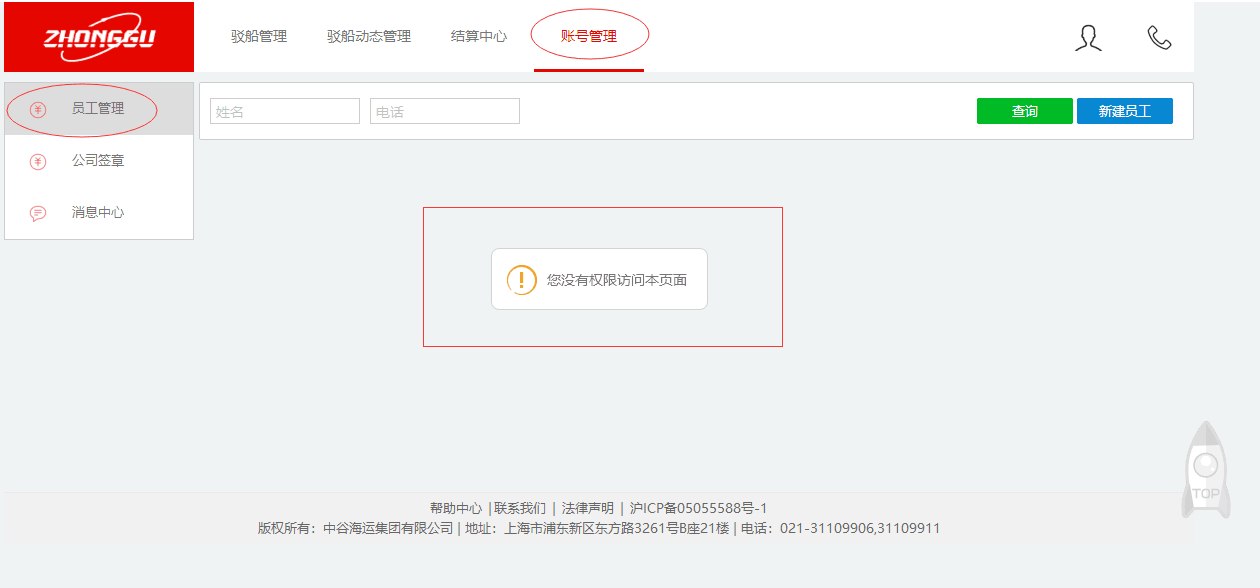Click the blue 新建员工 button
Screen dimensions: 1260x588
point(1124,111)
